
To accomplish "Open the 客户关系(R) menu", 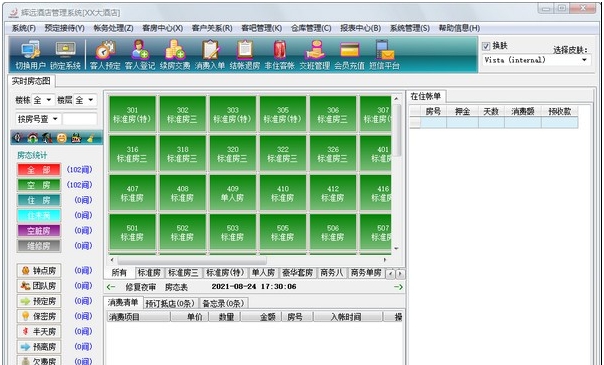I will (212, 28).
